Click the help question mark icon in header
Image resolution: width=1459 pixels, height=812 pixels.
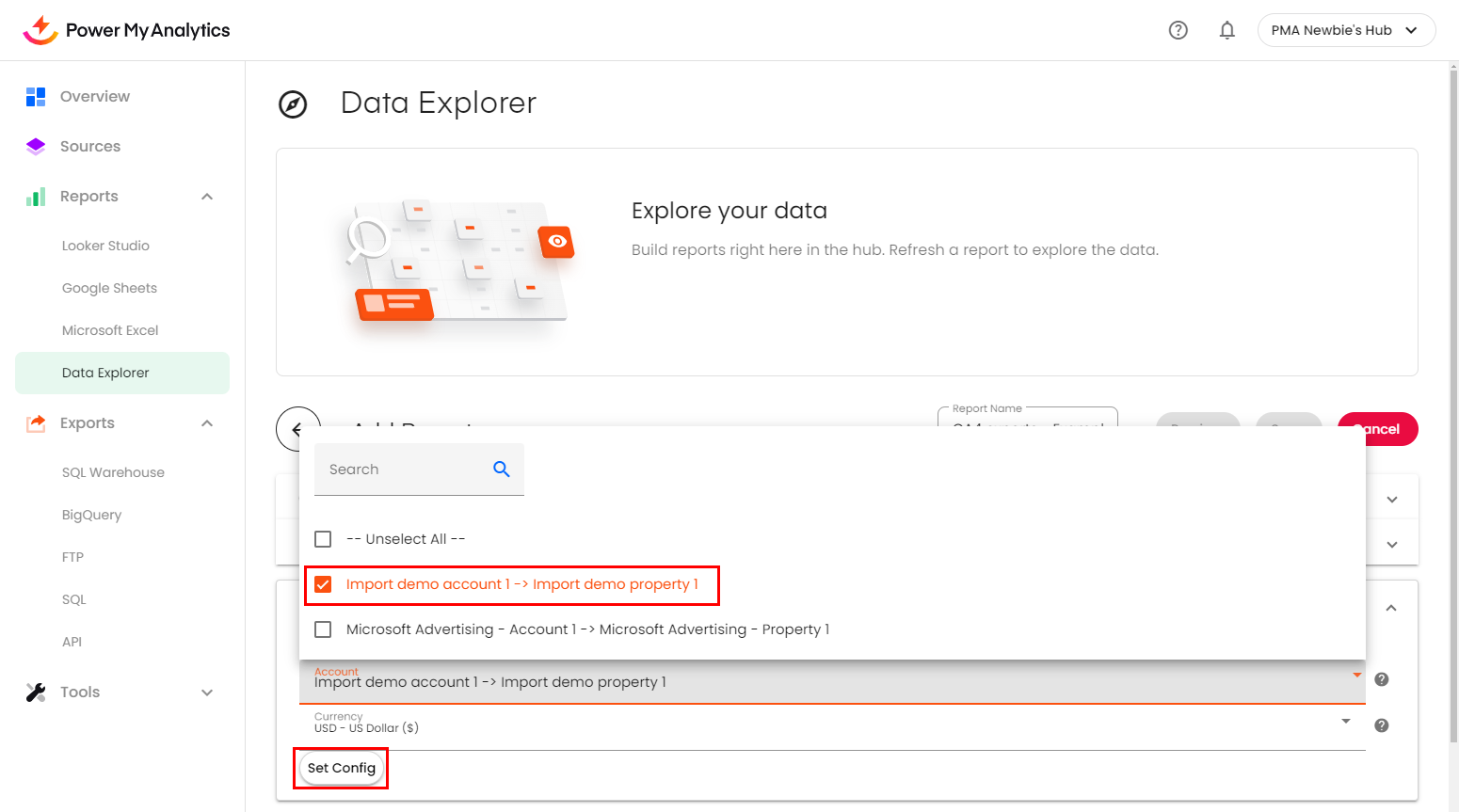[1178, 30]
